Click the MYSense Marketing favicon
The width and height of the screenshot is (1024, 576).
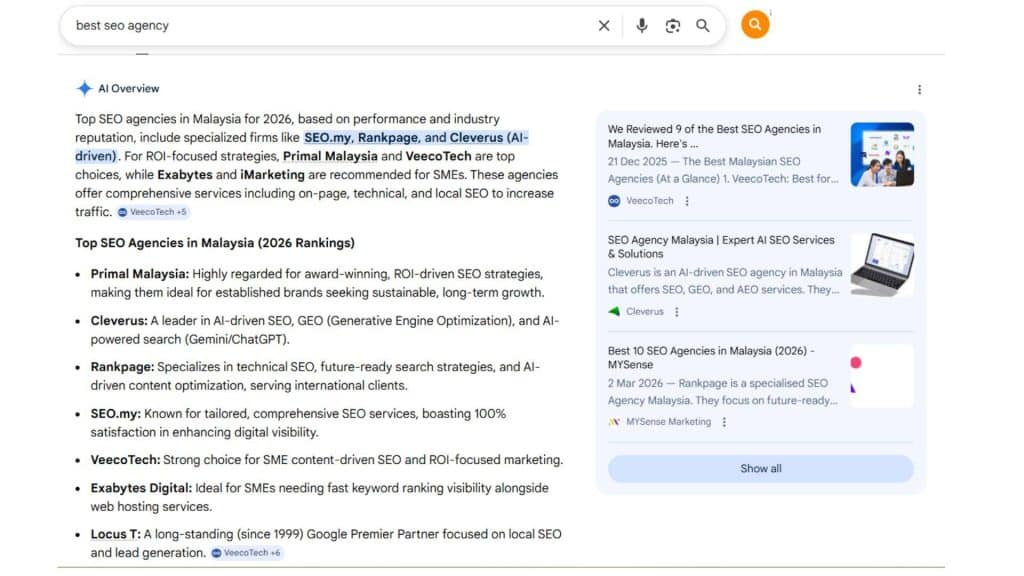614,422
